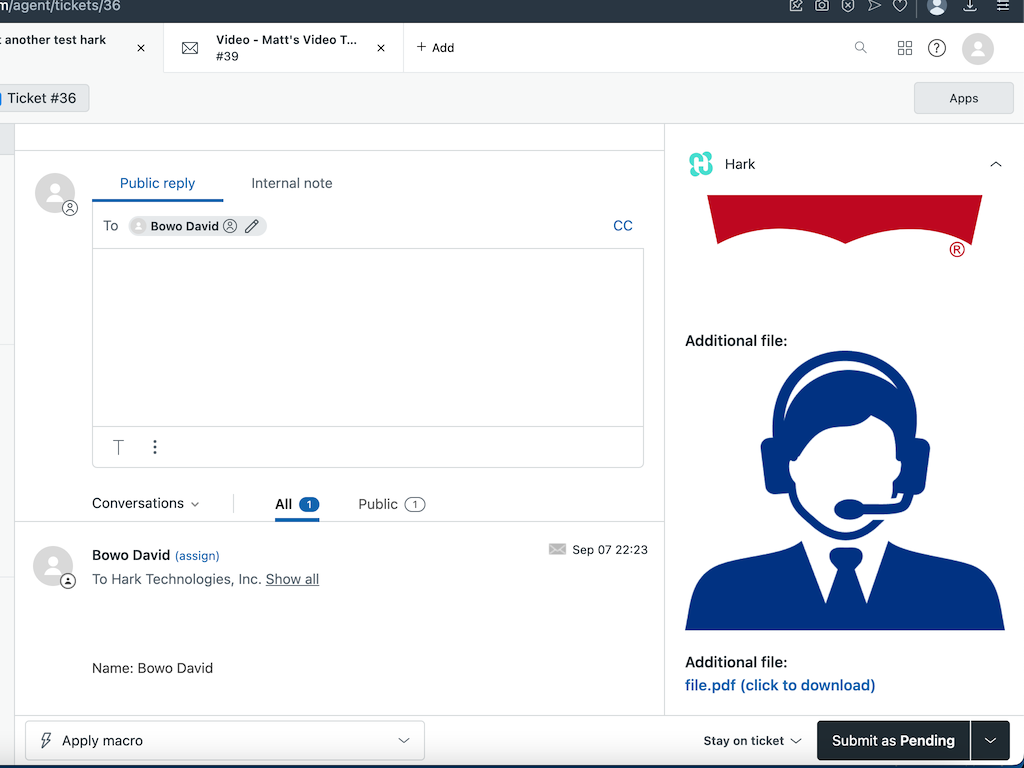This screenshot has height=768, width=1024.
Task: Close the 'another test hark' tab
Action: coord(141,48)
